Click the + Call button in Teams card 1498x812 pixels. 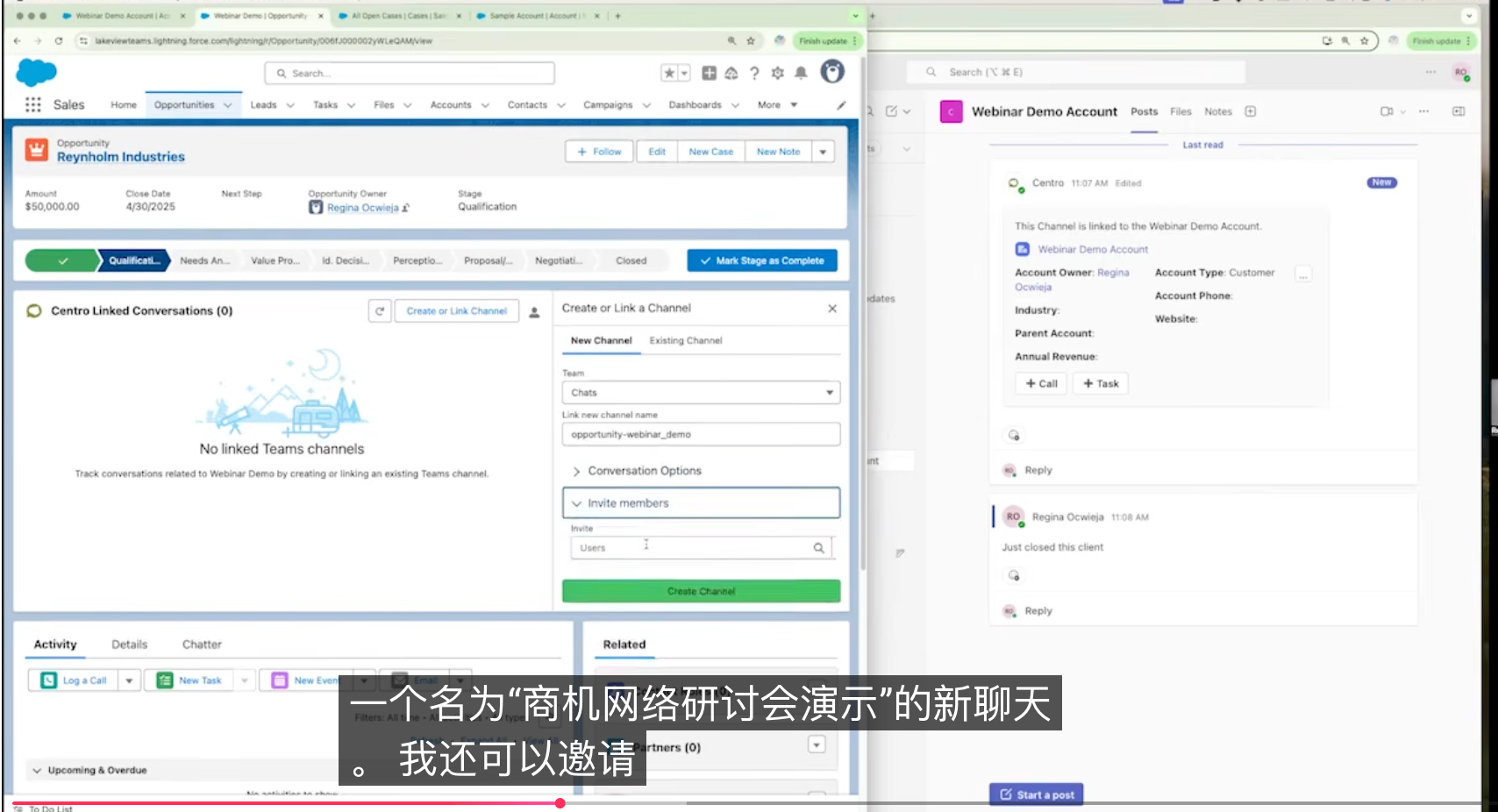click(x=1042, y=384)
